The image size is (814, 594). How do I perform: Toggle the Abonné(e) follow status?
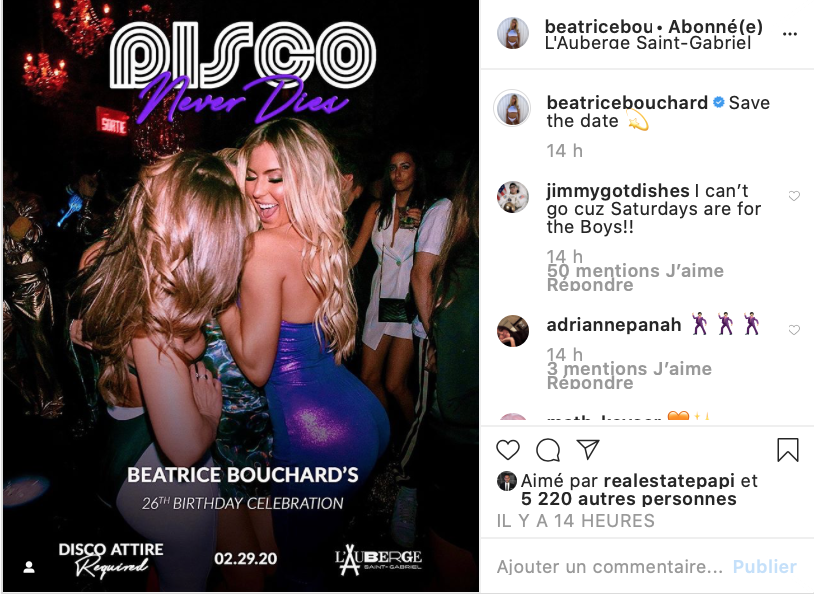[715, 26]
